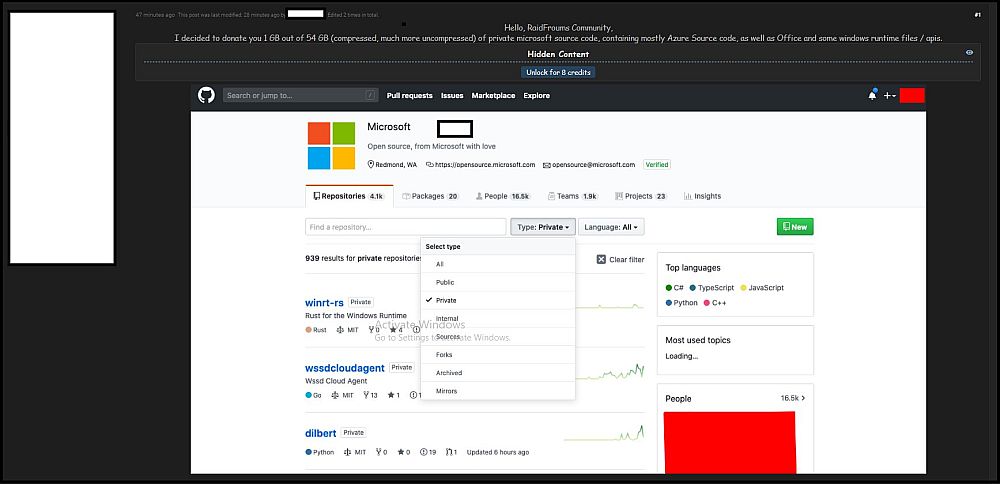This screenshot has width=1000, height=484.
Task: Click the eye icon beside Hidden Content
Action: (969, 52)
